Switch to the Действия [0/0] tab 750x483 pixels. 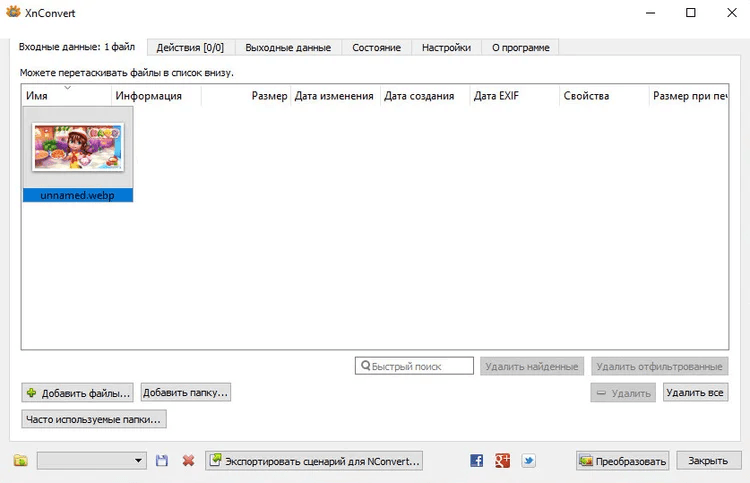190,47
